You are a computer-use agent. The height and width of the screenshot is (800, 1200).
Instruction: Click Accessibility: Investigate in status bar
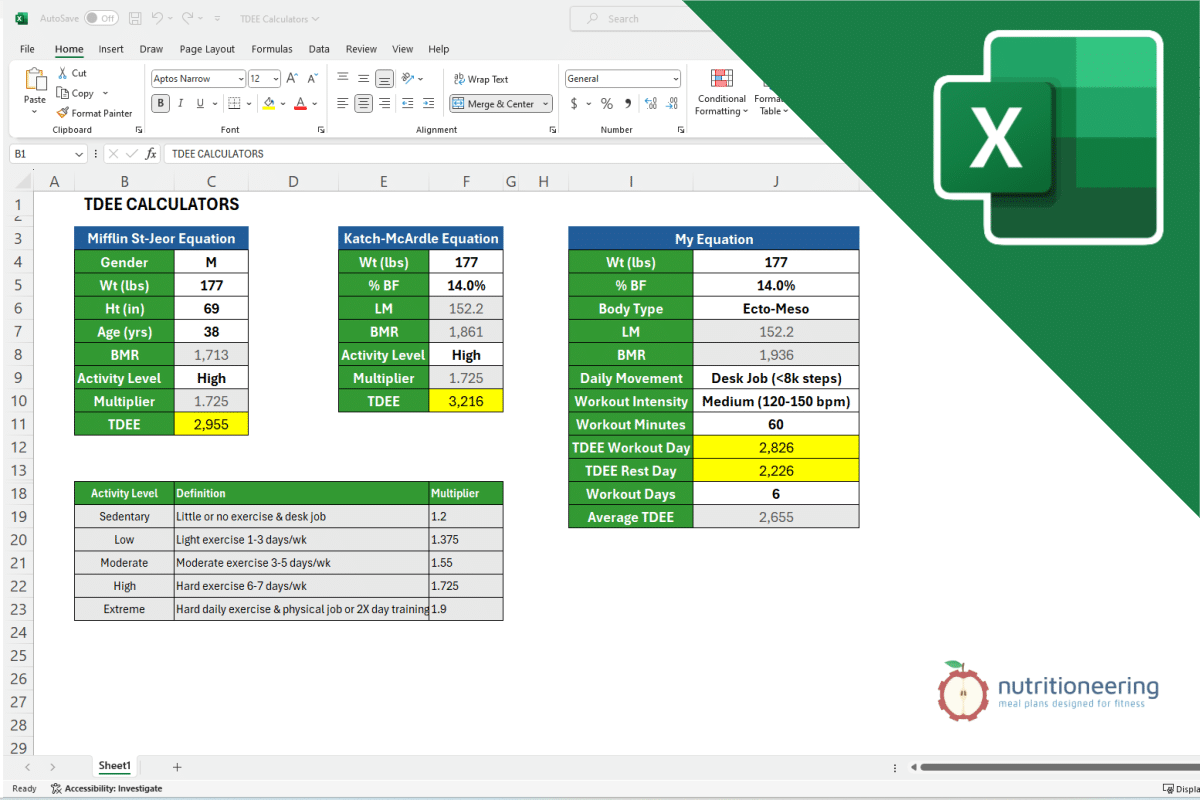(x=107, y=788)
